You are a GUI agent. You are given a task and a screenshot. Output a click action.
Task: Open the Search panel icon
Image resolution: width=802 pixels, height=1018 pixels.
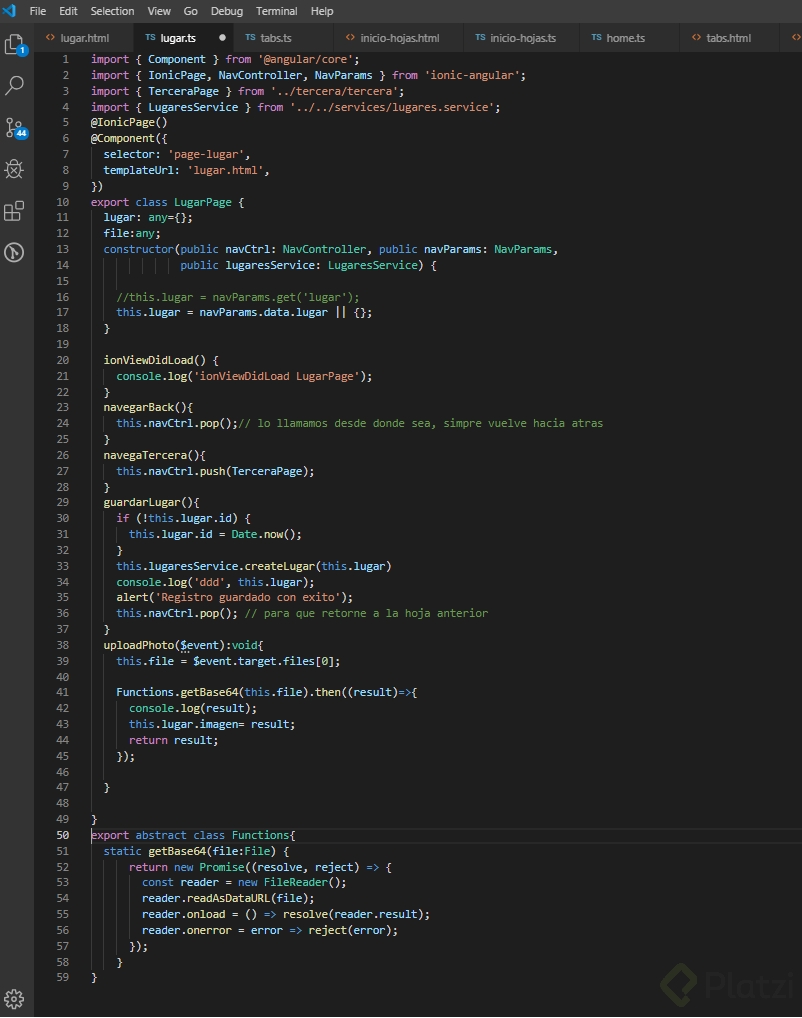click(x=14, y=86)
